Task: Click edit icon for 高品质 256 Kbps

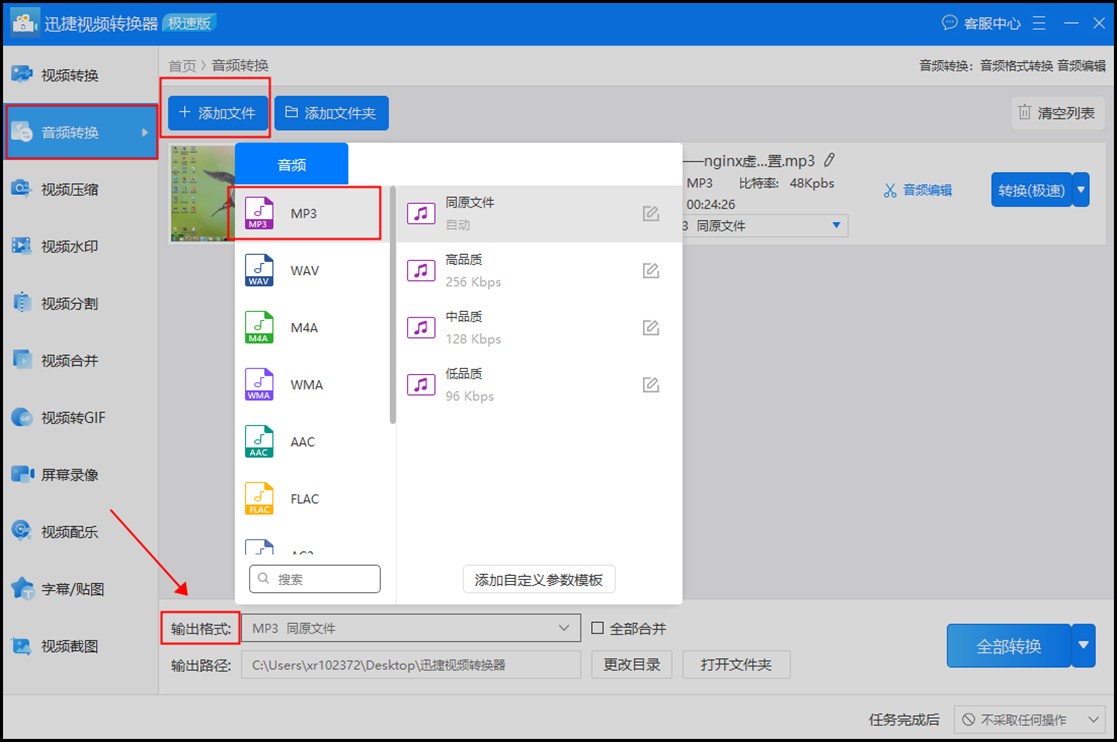Action: (651, 271)
